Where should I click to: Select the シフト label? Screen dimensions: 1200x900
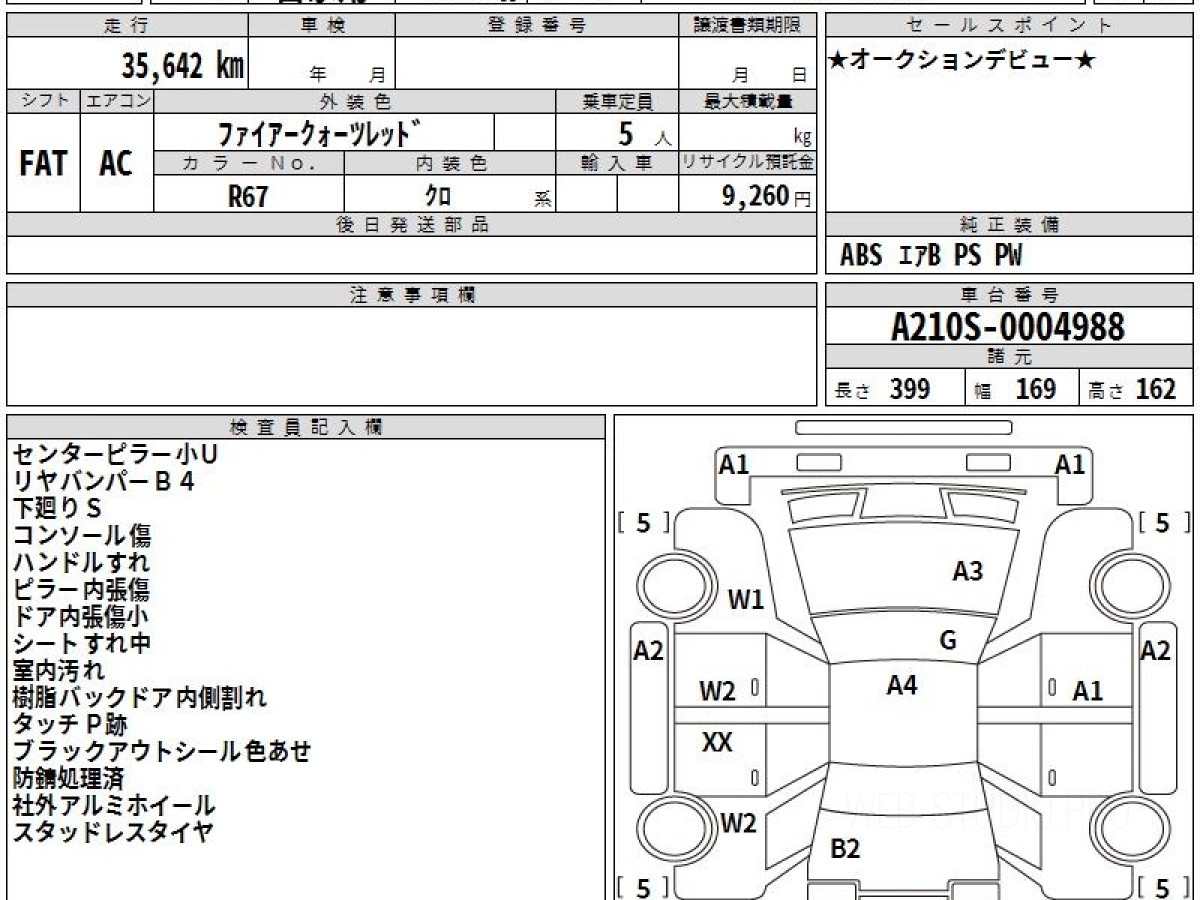coord(44,101)
